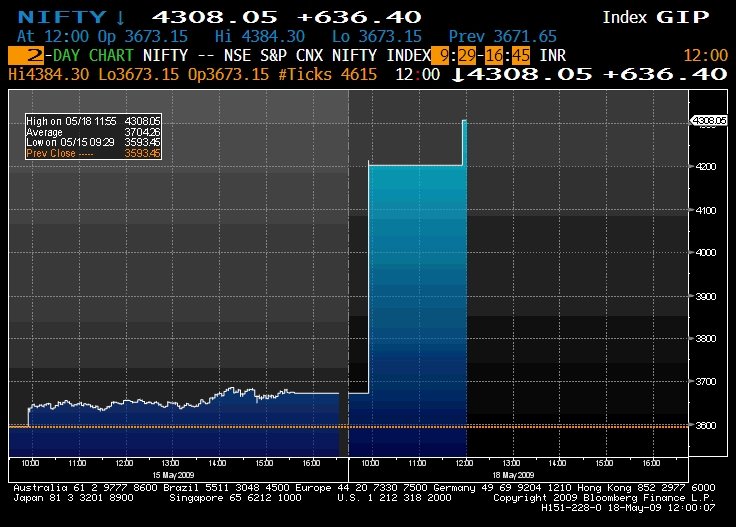This screenshot has height=527, width=736.
Task: Select the start hour field 9
Action: [440, 55]
